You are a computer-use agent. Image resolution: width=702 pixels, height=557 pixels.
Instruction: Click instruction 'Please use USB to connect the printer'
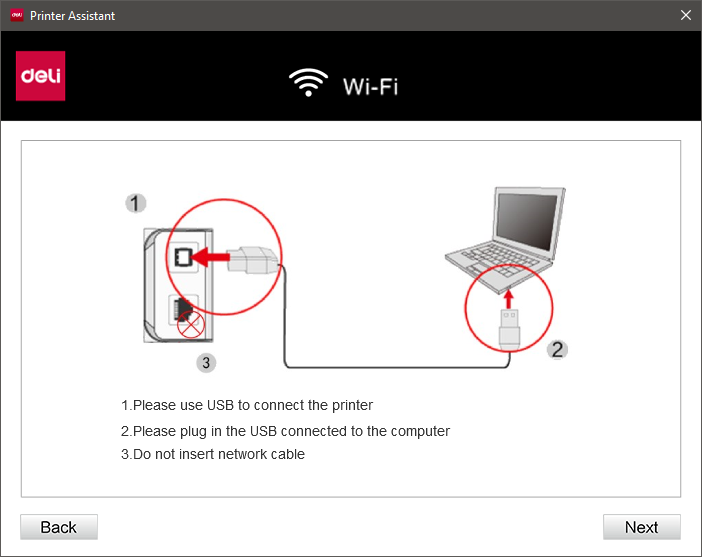point(247,405)
